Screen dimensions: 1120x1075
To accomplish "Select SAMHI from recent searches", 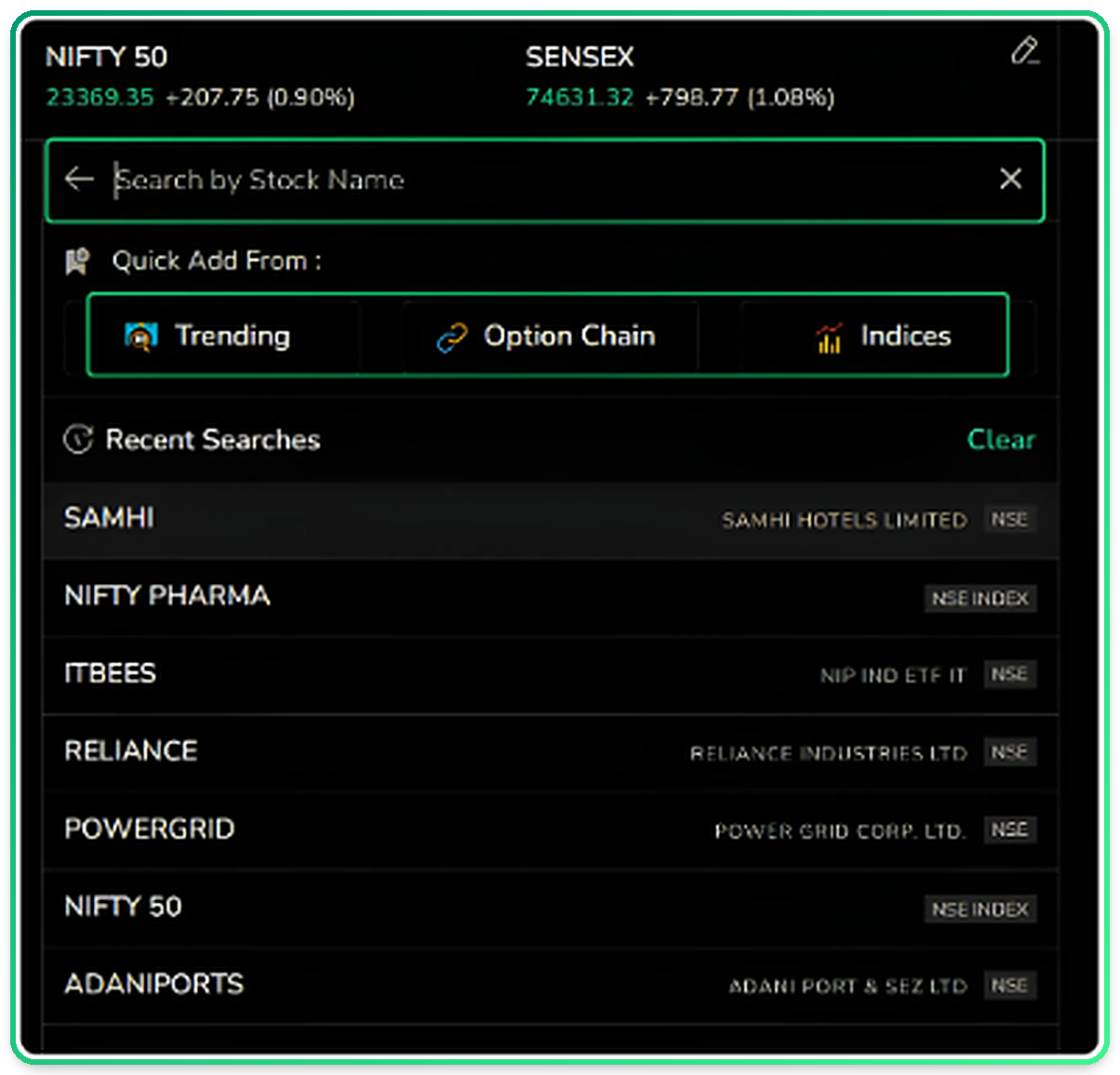I will 550,519.
